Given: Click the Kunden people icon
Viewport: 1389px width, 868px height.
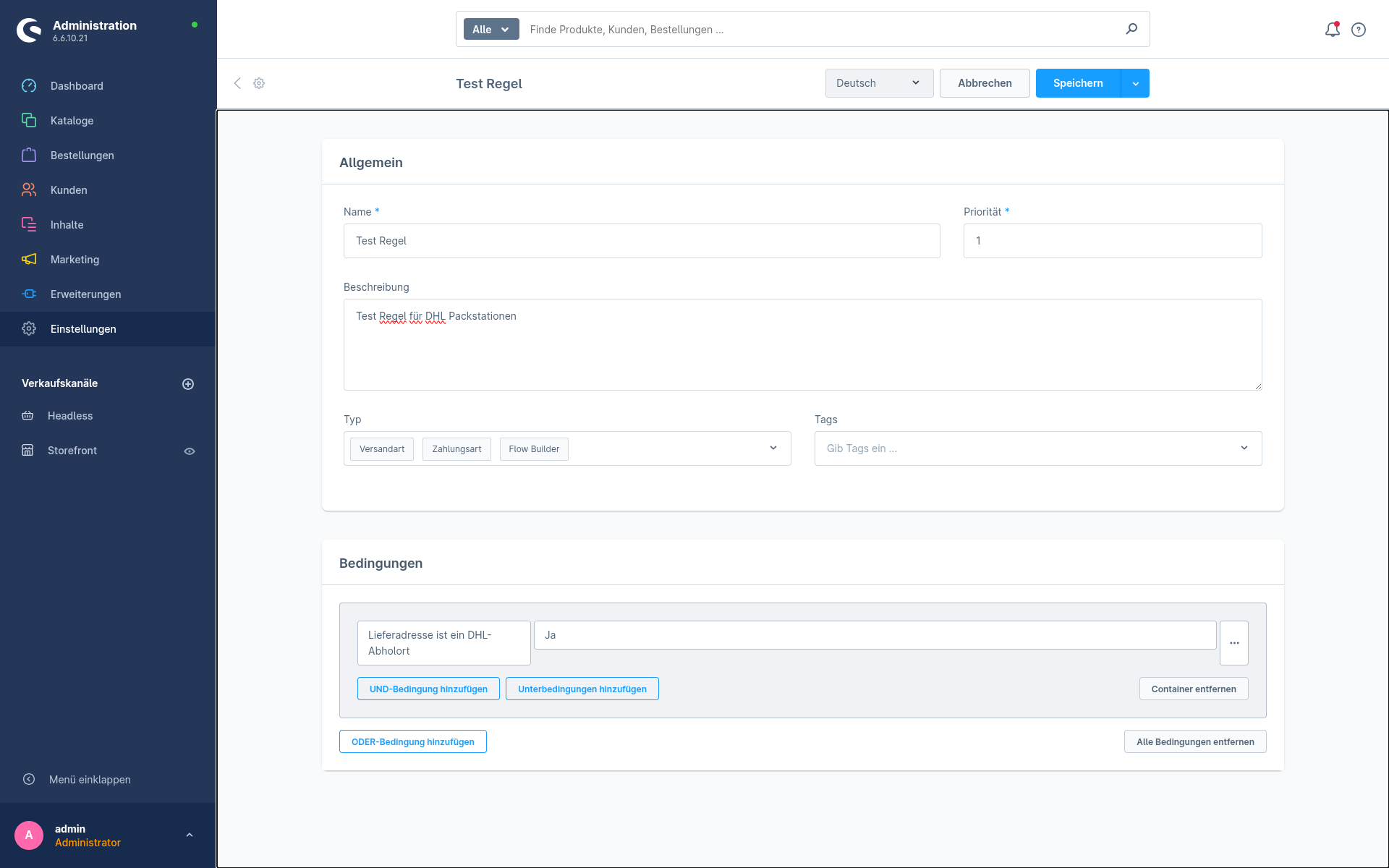Looking at the screenshot, I should pyautogui.click(x=29, y=190).
